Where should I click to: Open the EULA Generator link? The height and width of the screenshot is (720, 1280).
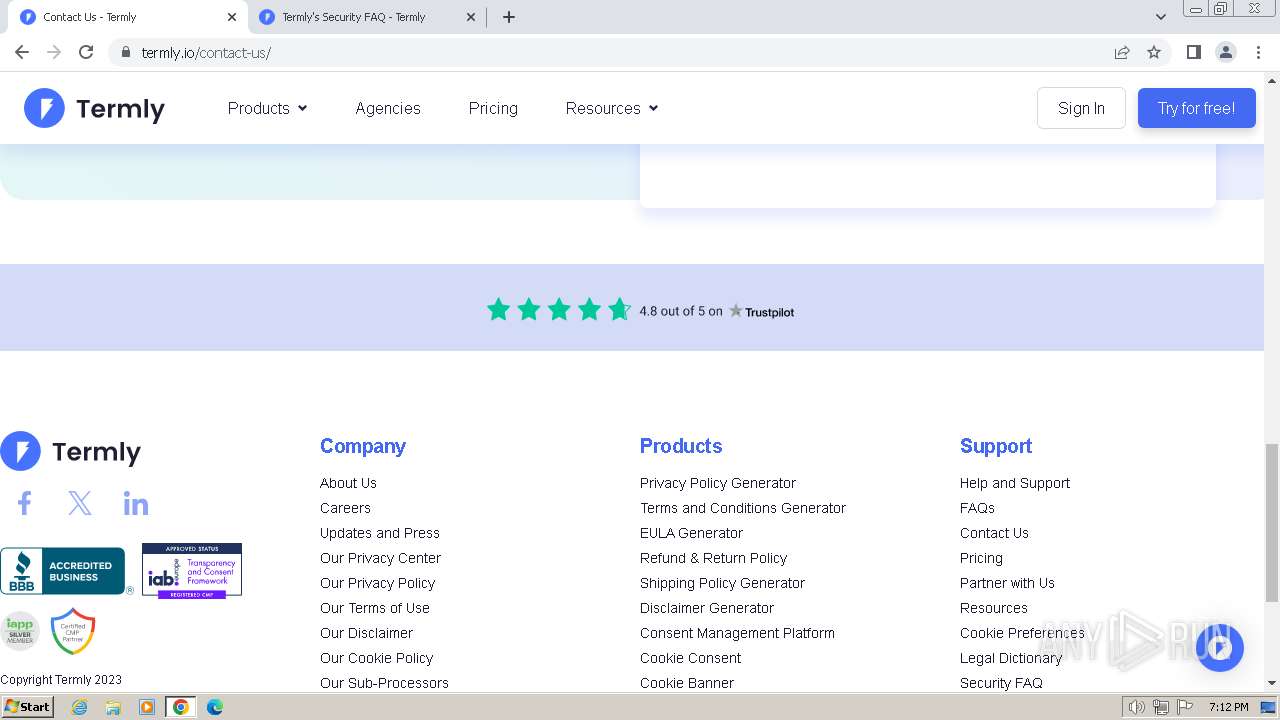point(691,533)
